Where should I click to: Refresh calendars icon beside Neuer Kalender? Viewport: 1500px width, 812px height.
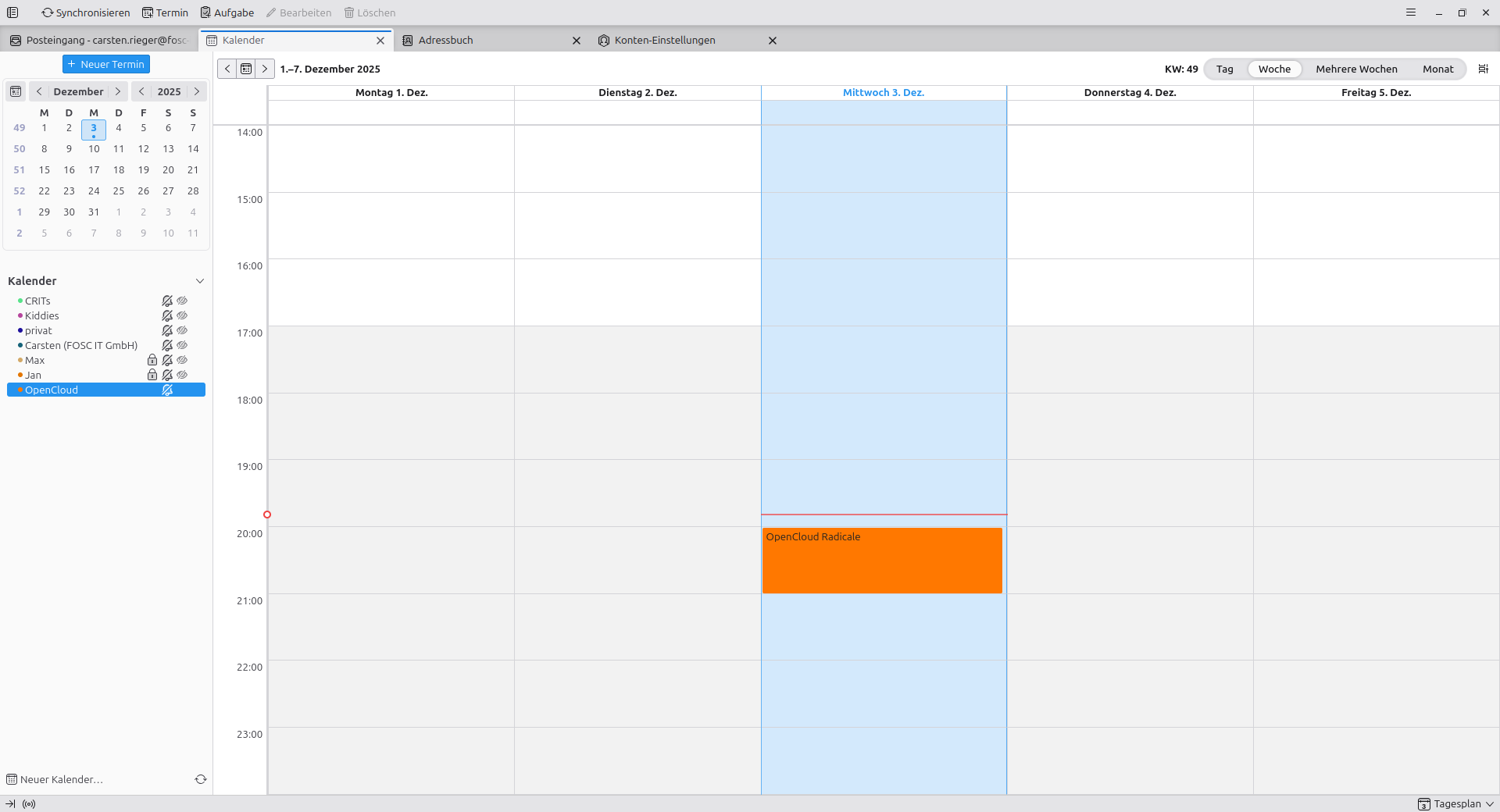click(201, 779)
